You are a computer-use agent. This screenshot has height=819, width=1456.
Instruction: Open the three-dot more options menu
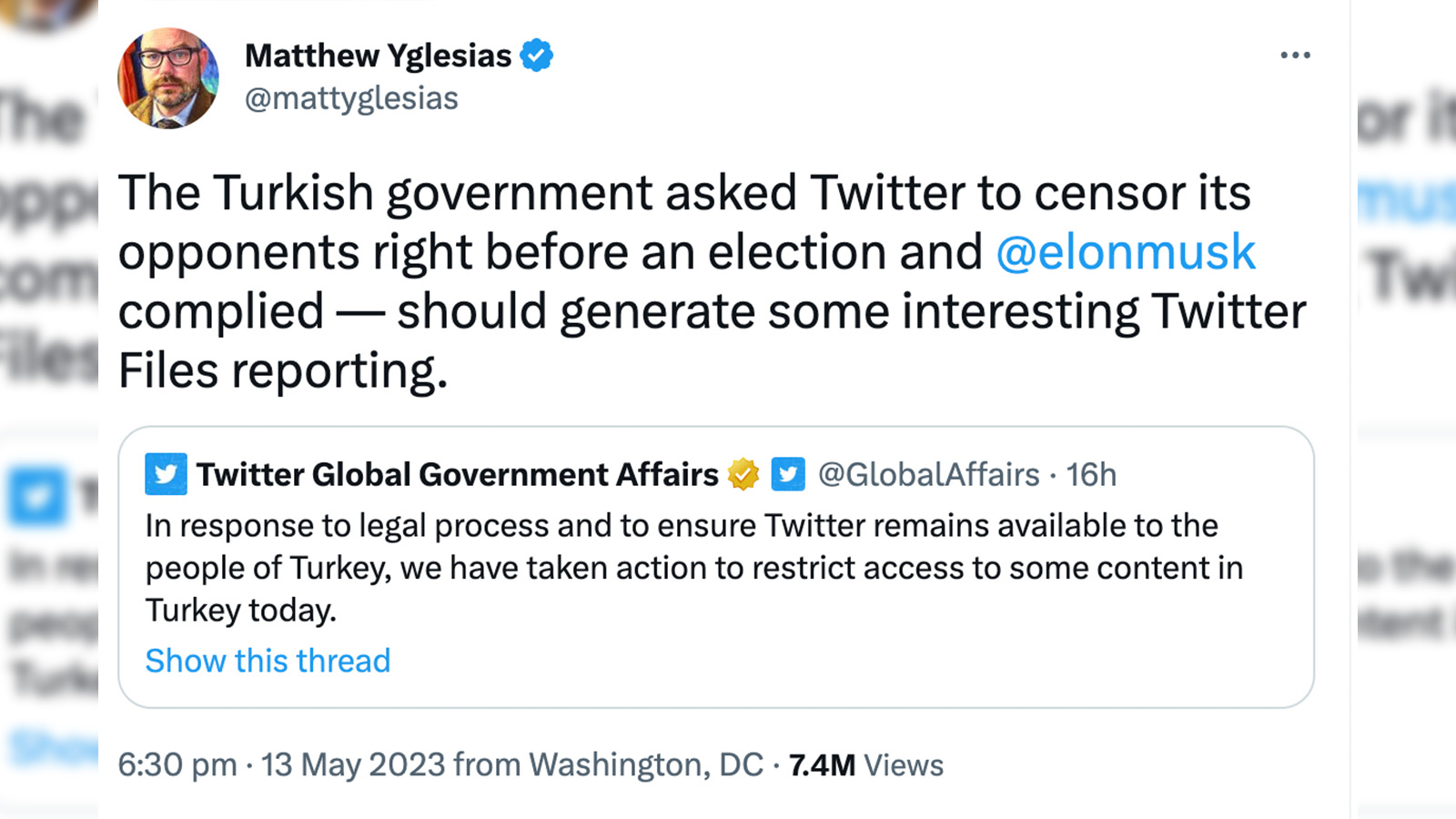(x=1295, y=56)
